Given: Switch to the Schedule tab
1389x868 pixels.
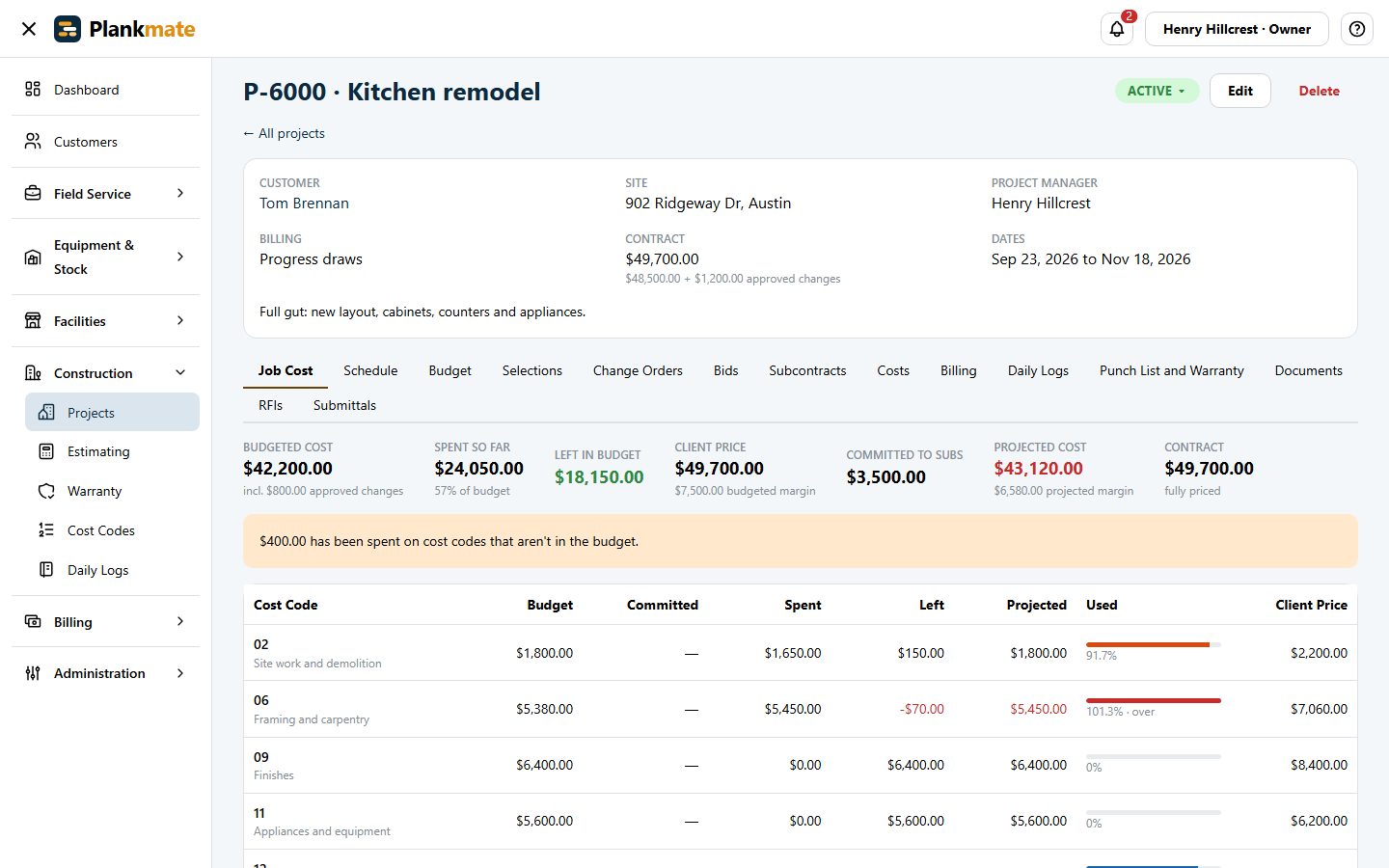Looking at the screenshot, I should coord(370,370).
